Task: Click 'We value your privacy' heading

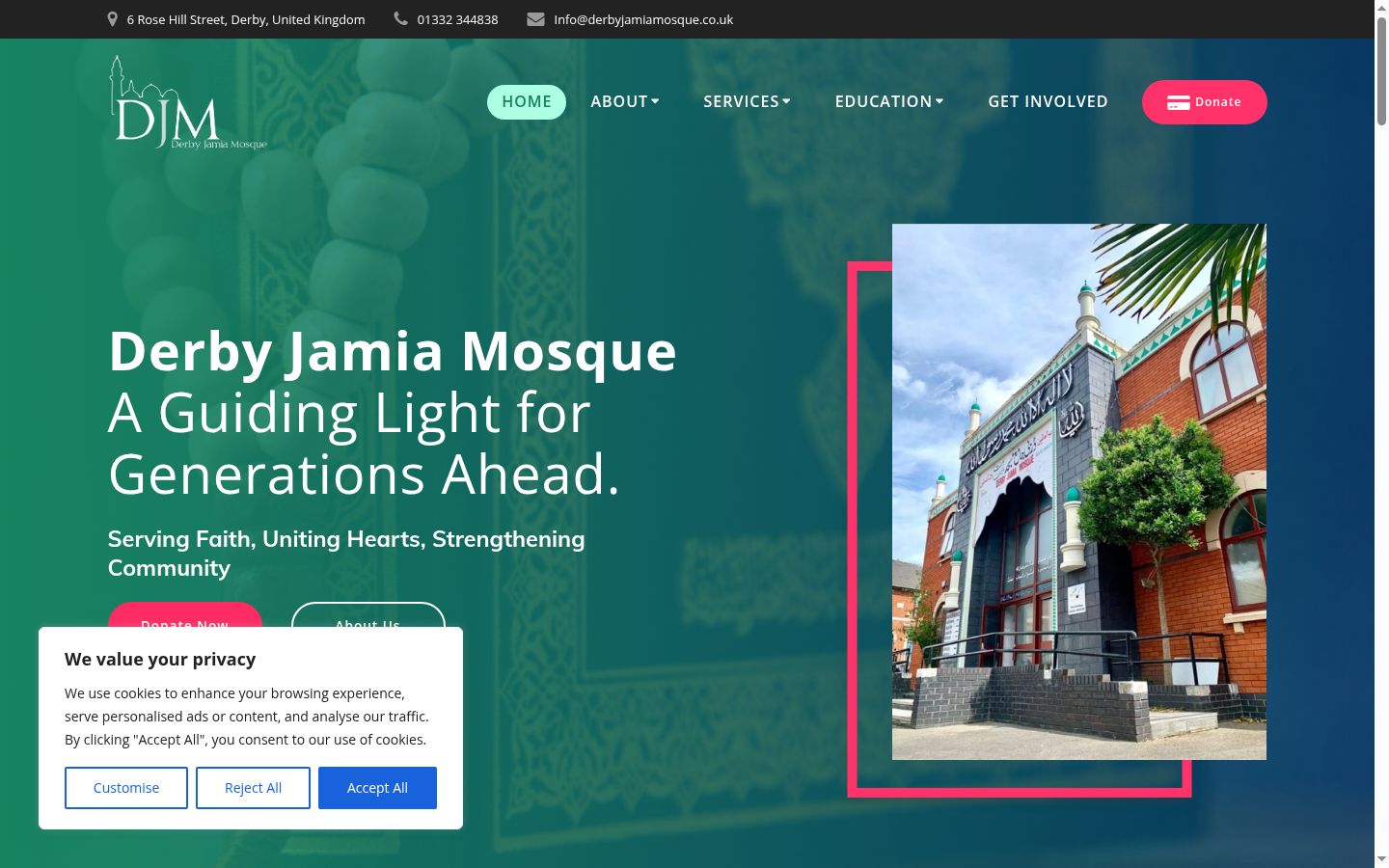Action: pos(160,660)
